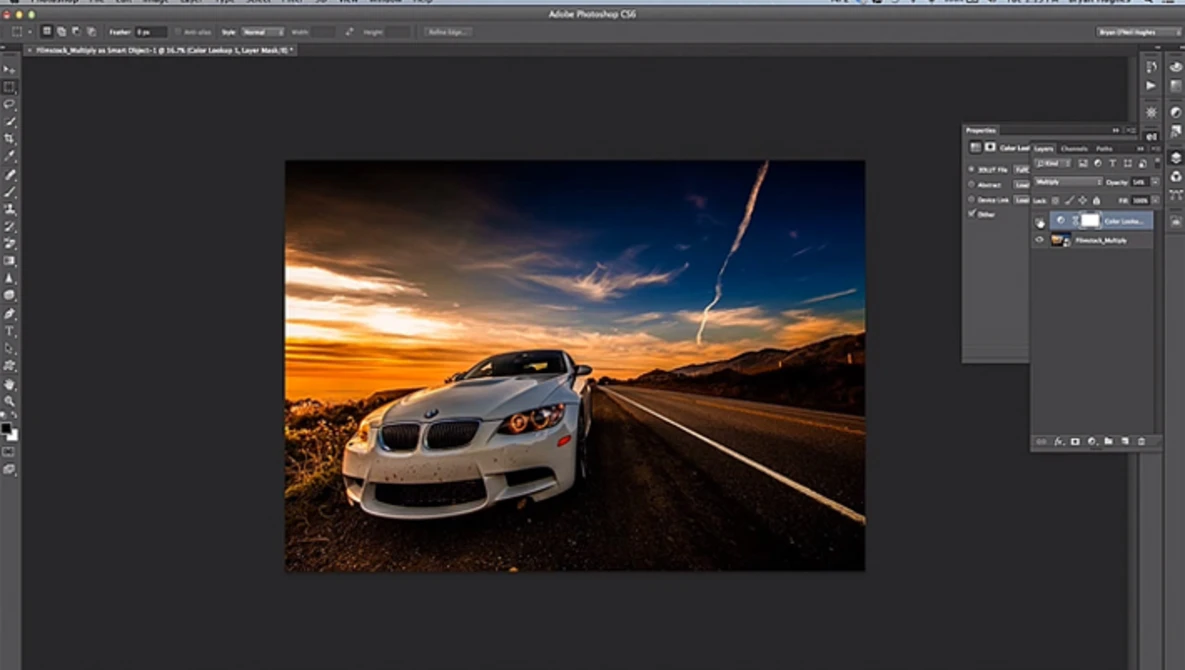Select the Gradient tool
This screenshot has width=1185, height=670.
[x=9, y=261]
